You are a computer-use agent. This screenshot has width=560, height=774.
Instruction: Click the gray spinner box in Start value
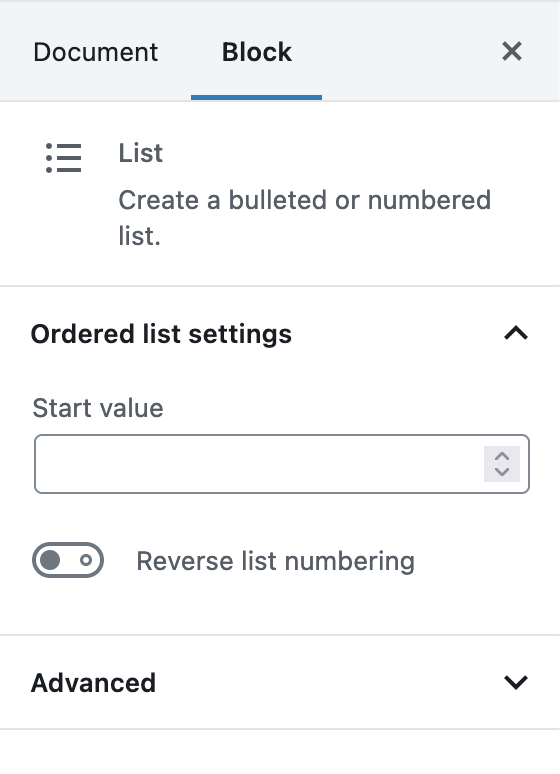(x=502, y=464)
